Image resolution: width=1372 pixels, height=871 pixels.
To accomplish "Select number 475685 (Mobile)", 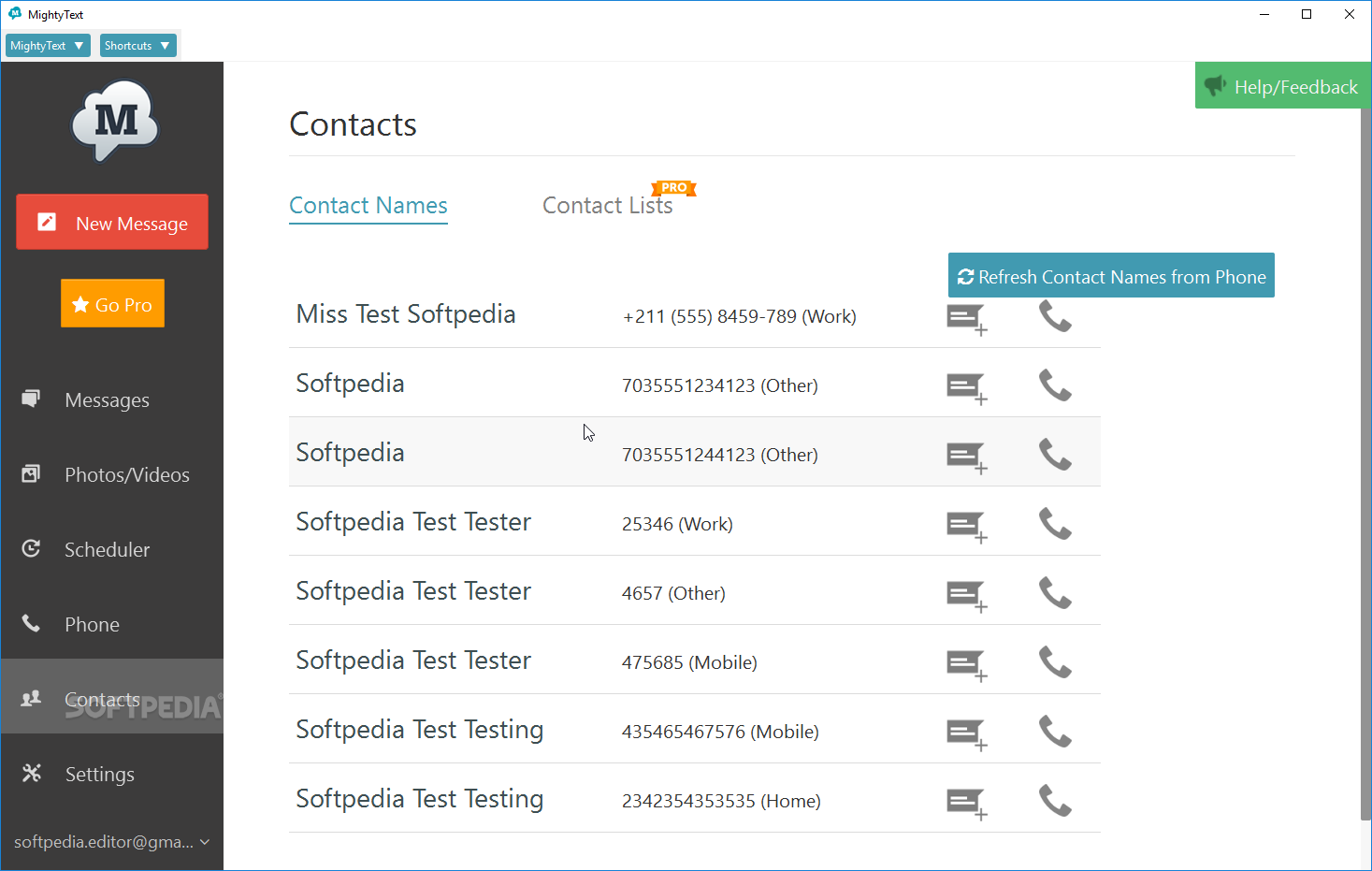I will (x=689, y=662).
